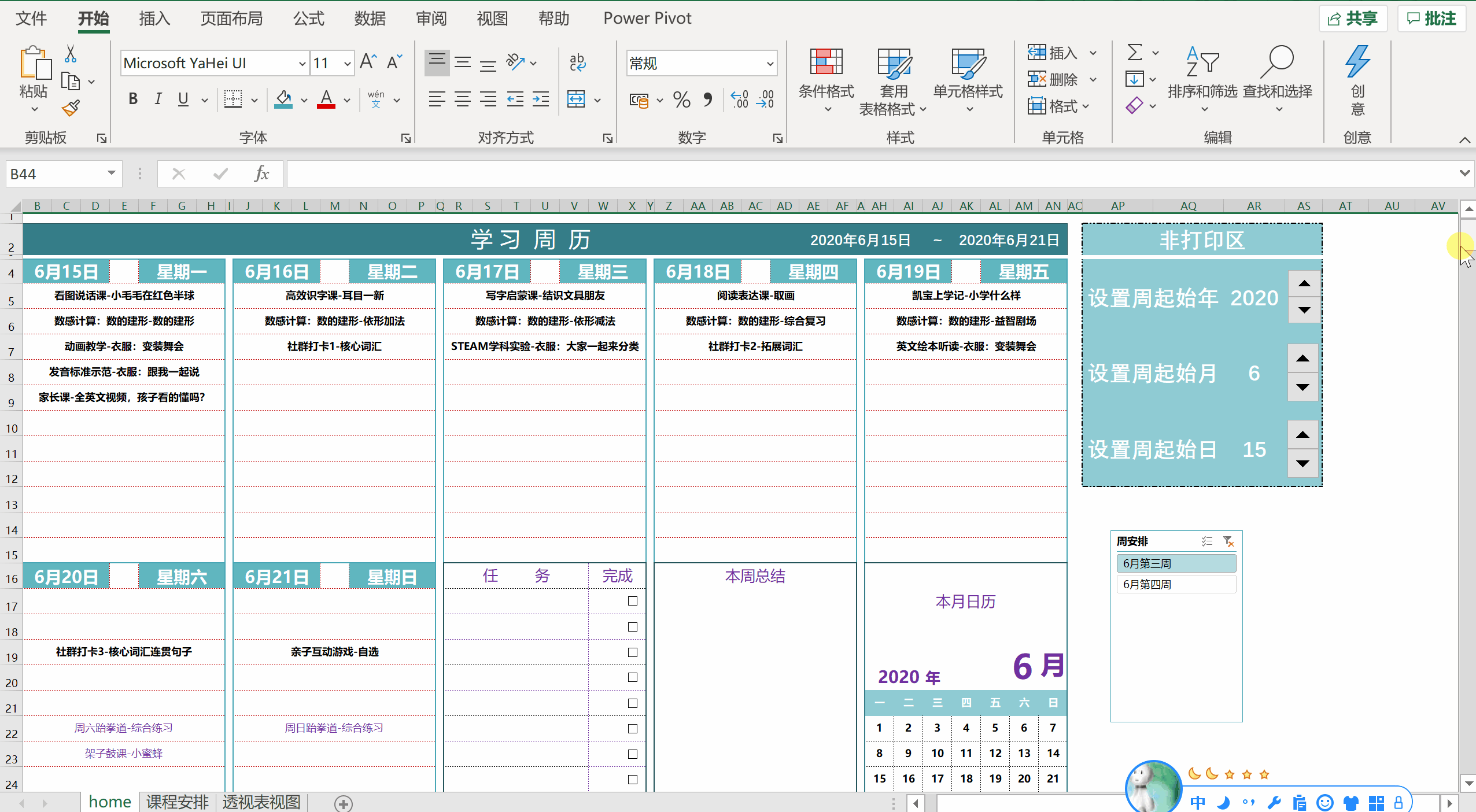Increase font size with the larger A icon
Viewport: 1476px width, 812px height.
(x=368, y=61)
